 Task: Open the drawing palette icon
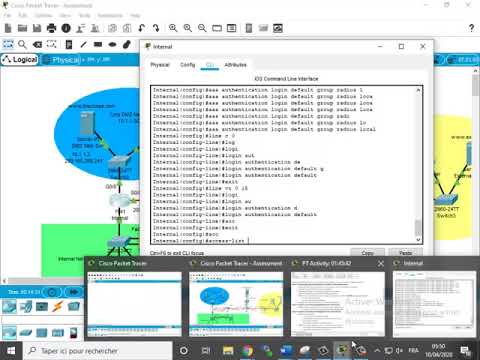(x=217, y=28)
